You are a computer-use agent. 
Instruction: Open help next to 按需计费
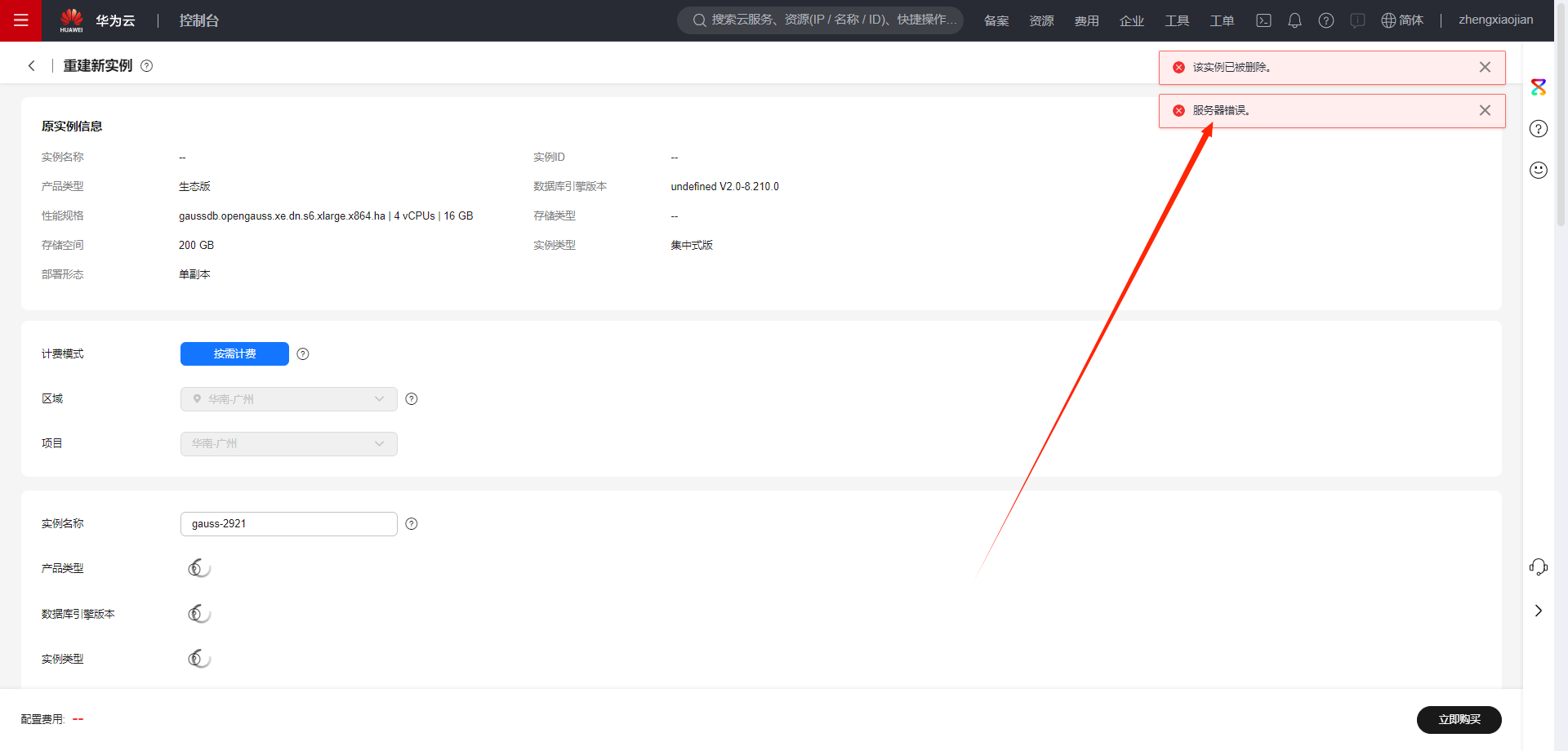point(303,353)
